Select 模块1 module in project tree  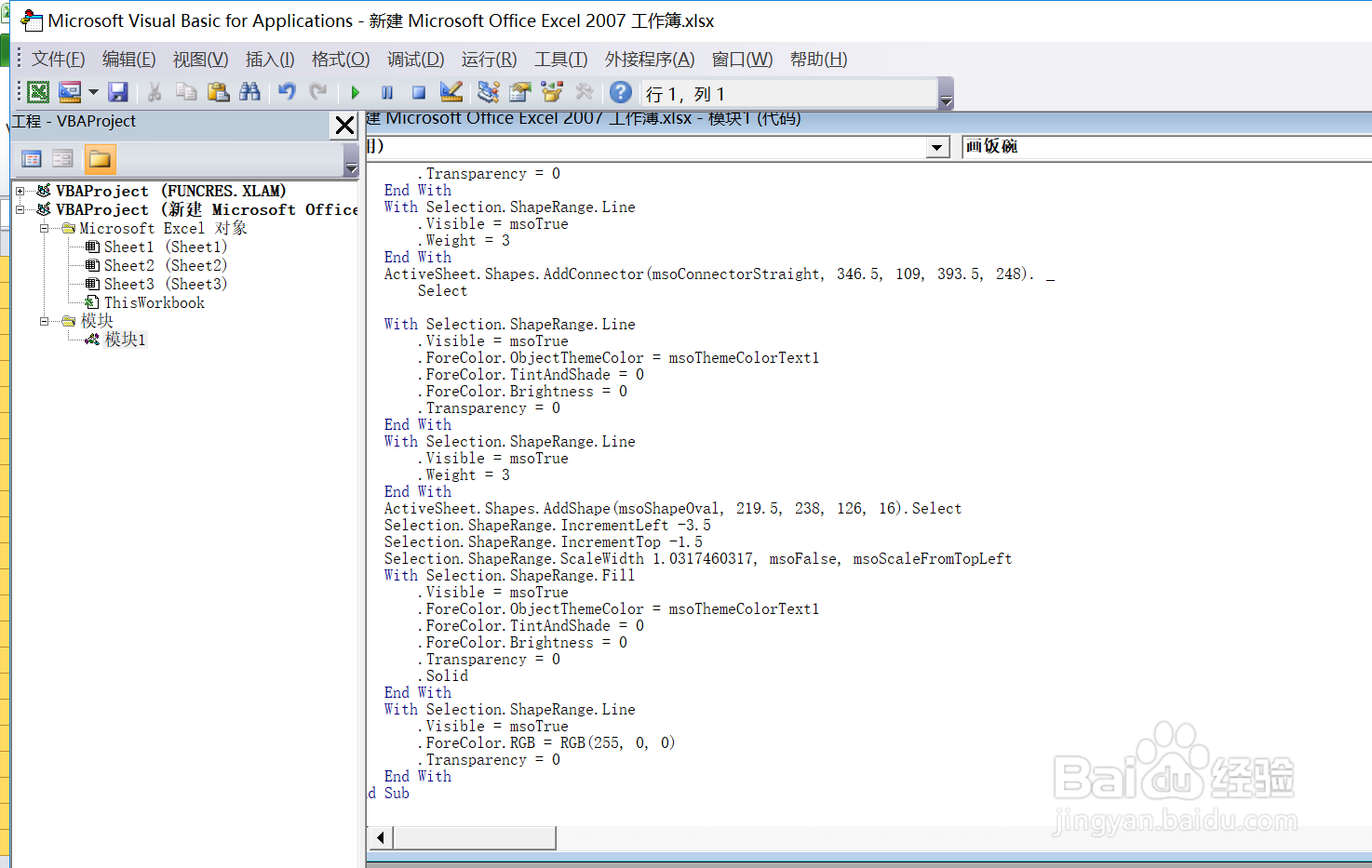pyautogui.click(x=125, y=340)
